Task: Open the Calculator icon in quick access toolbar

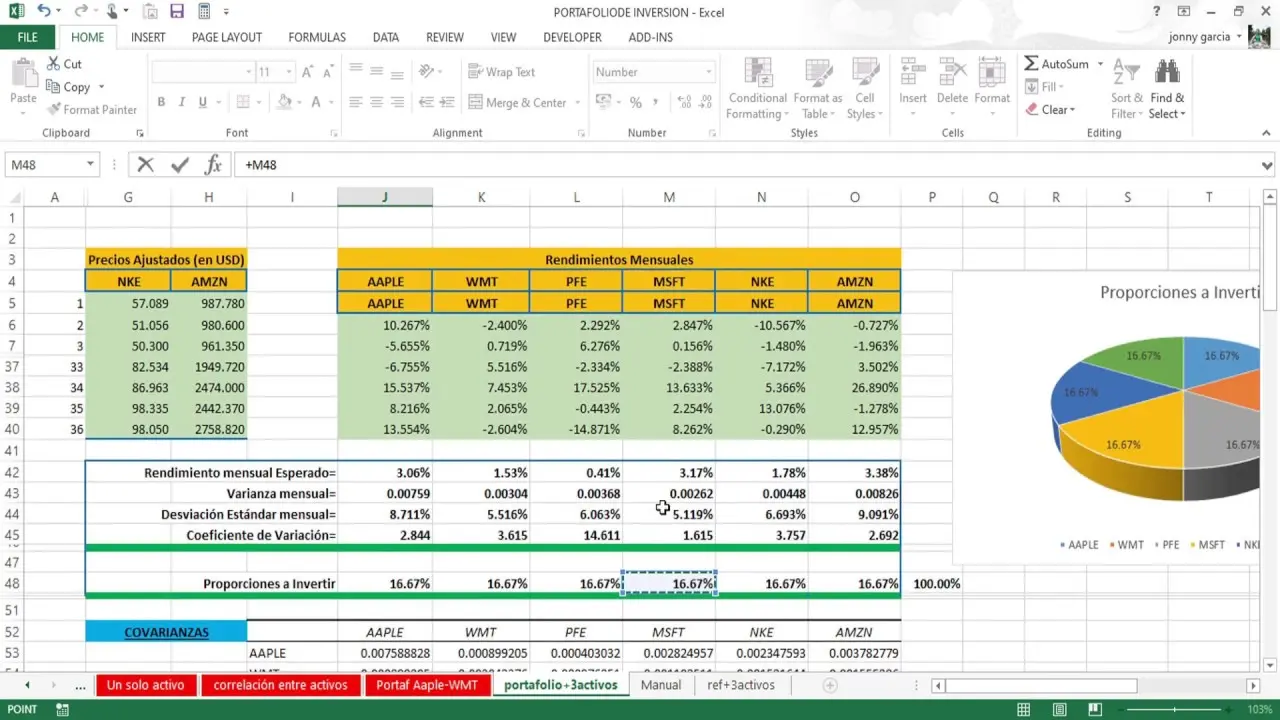Action: pos(204,11)
